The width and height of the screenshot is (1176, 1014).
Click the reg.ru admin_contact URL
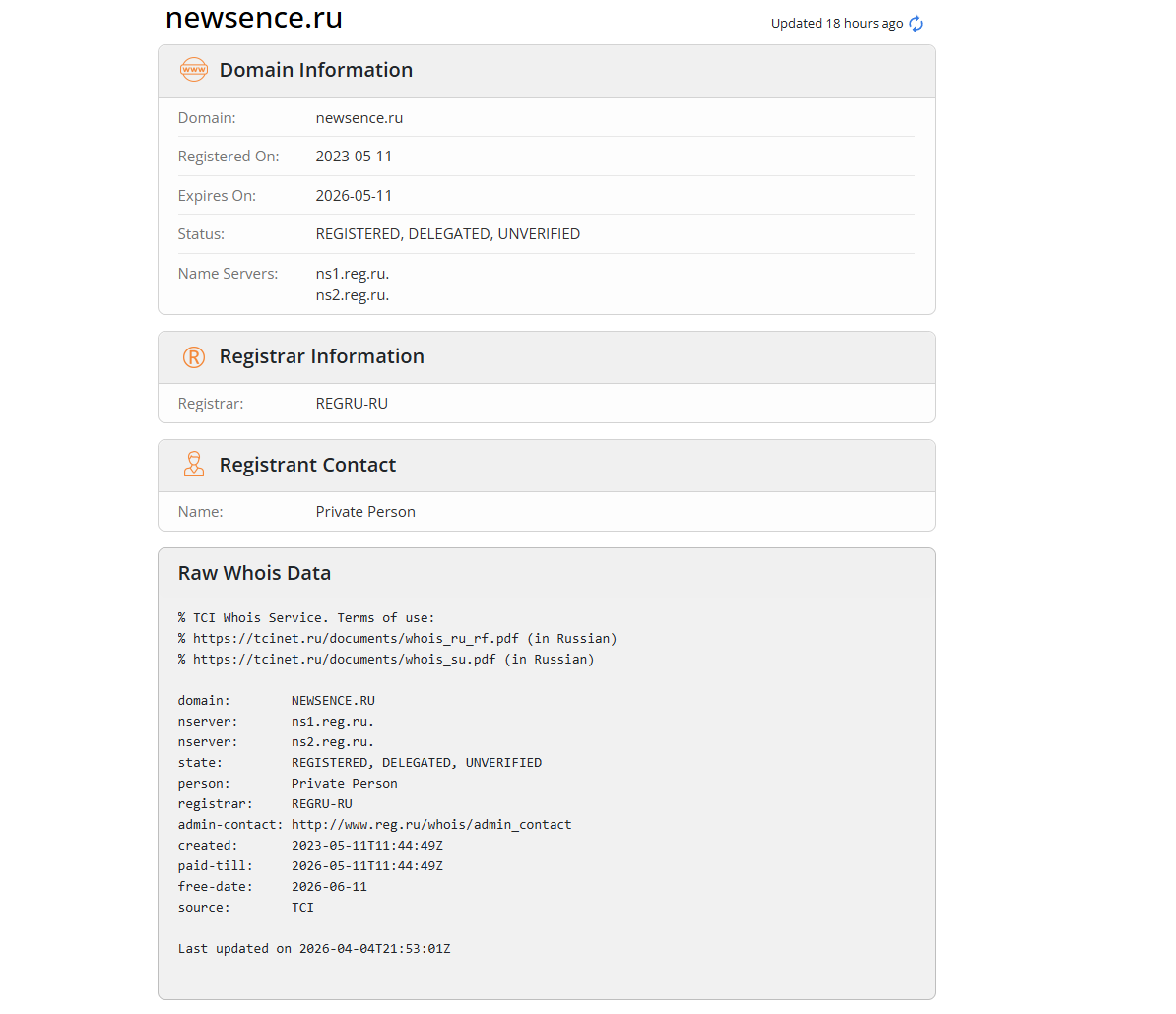coord(431,825)
